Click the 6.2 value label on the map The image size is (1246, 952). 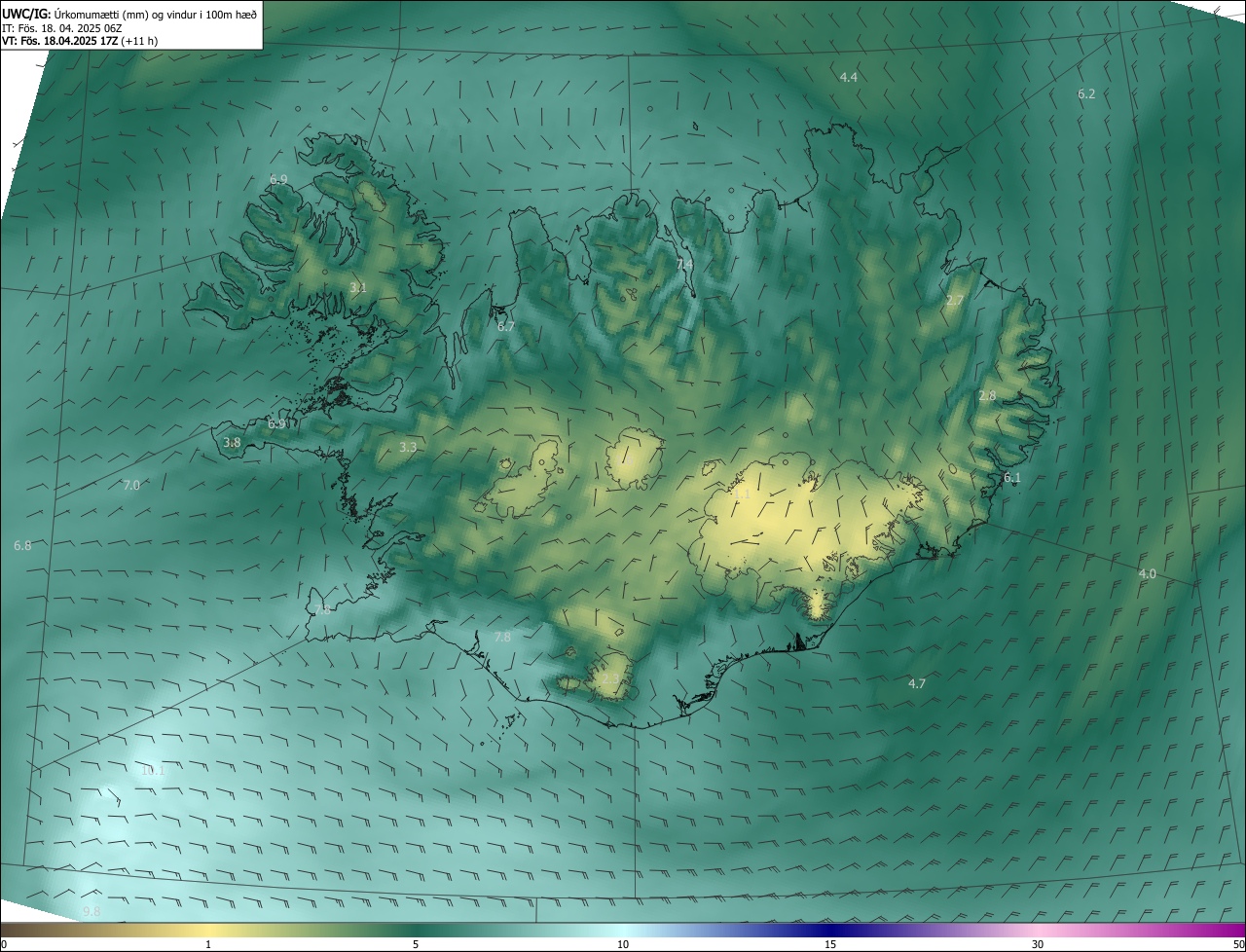[x=1086, y=94]
